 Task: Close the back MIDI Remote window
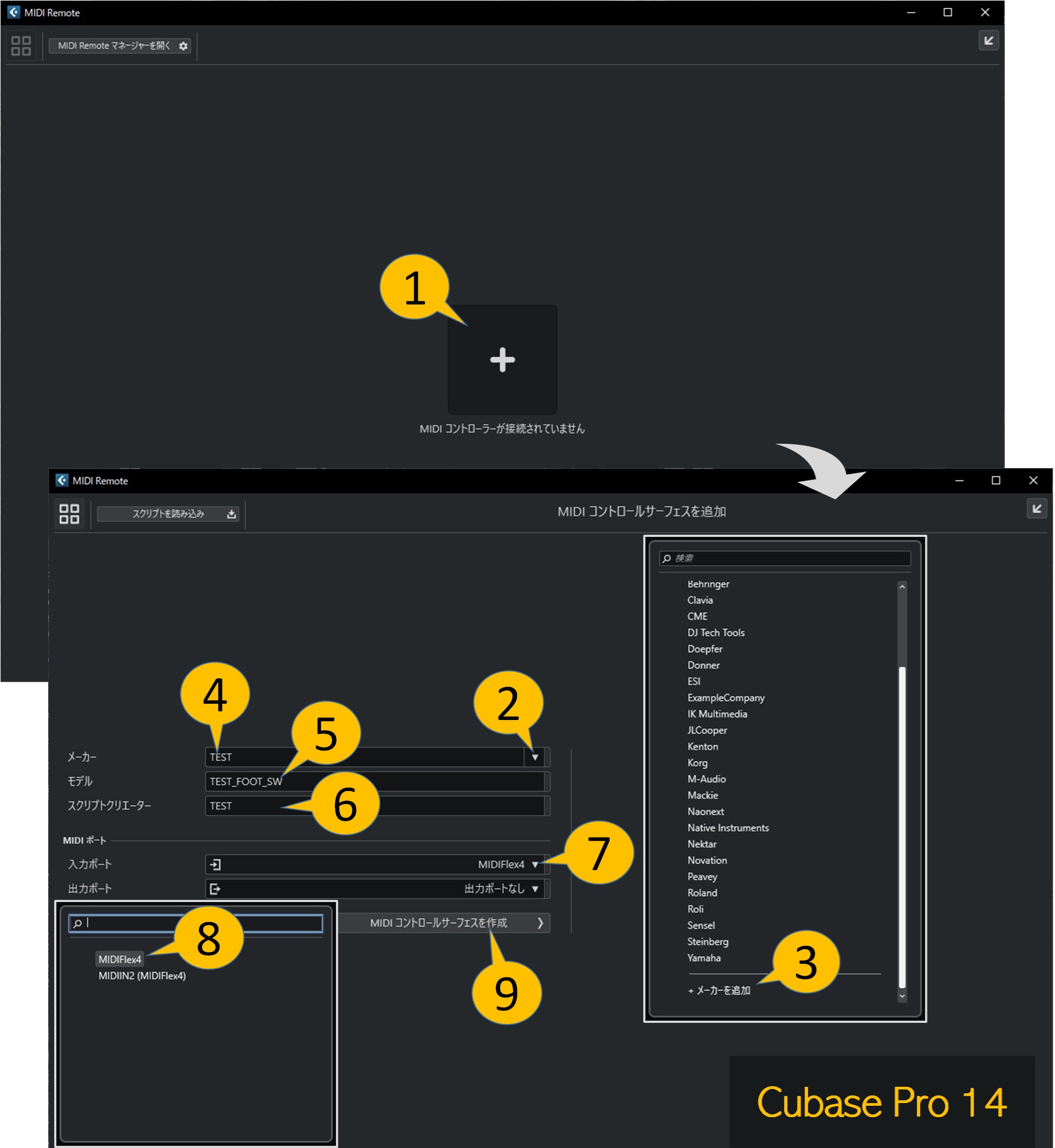click(x=985, y=12)
